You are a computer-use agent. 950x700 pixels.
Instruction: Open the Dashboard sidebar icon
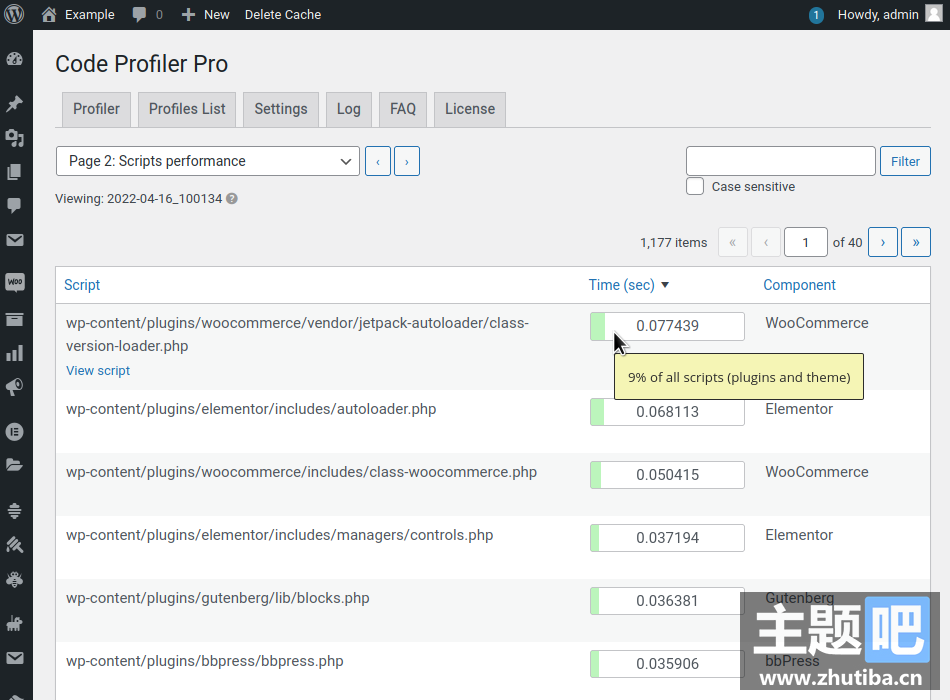pos(14,59)
